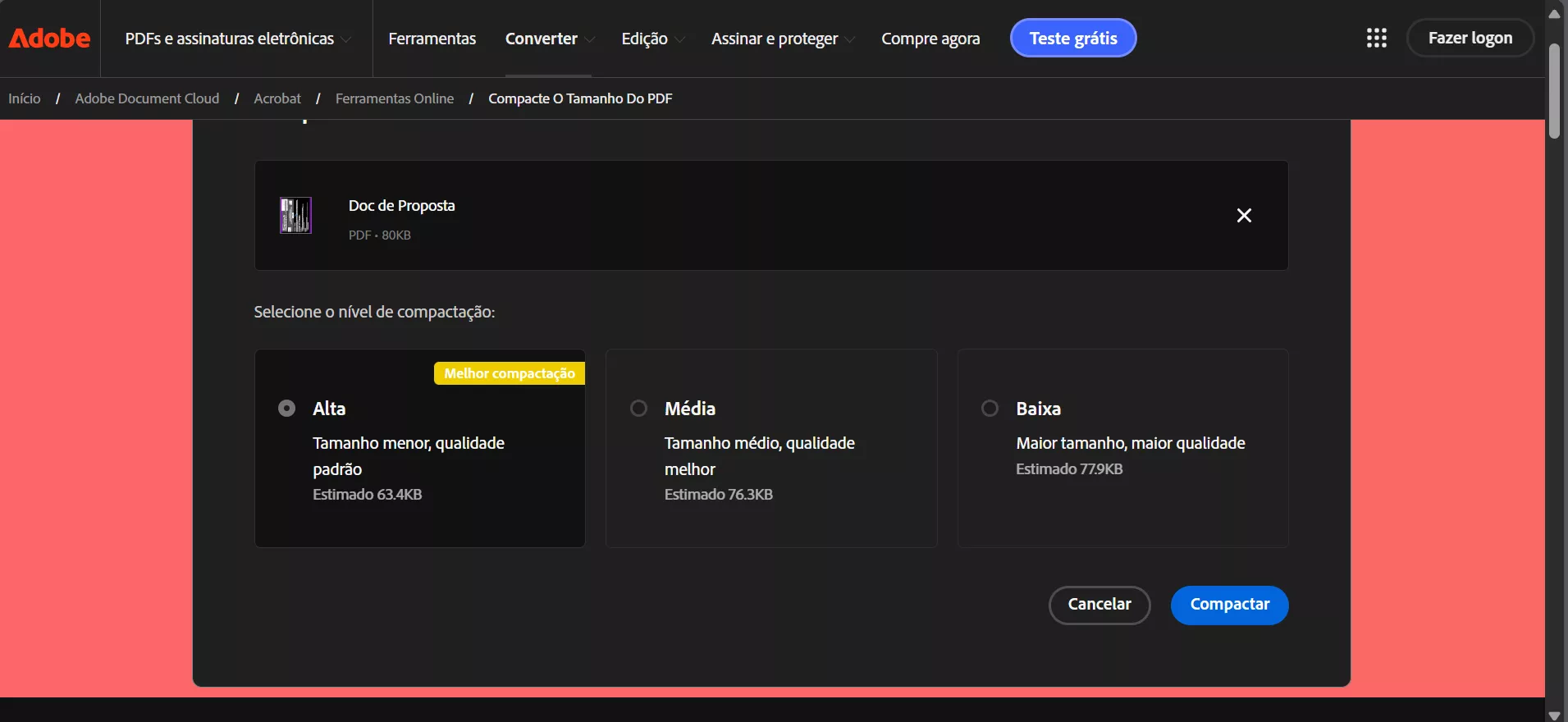This screenshot has height=722, width=1568.
Task: Open the Doc de Proposta PDF thumbnail
Action: [295, 215]
